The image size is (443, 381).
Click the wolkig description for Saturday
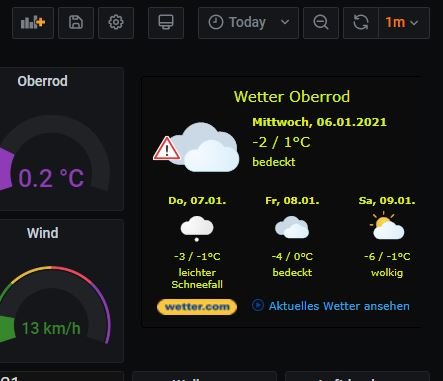pyautogui.click(x=387, y=273)
